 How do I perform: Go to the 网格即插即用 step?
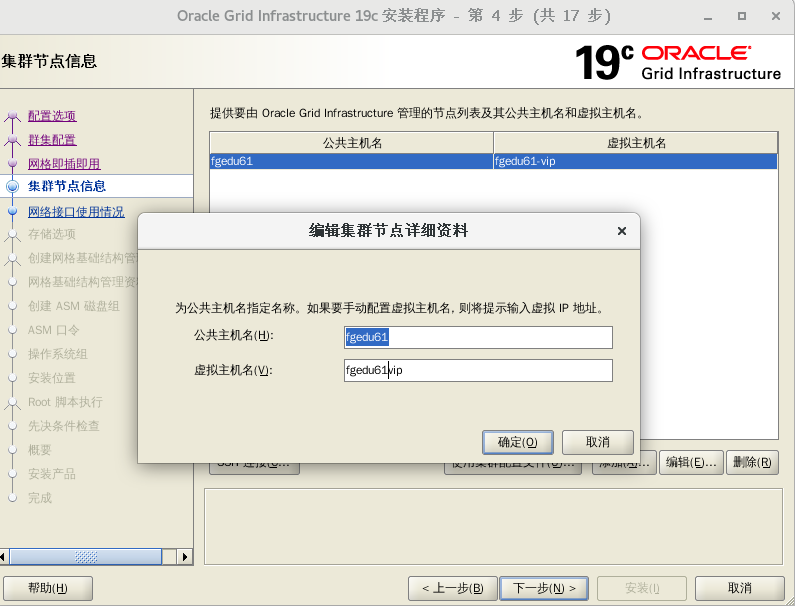click(x=64, y=164)
